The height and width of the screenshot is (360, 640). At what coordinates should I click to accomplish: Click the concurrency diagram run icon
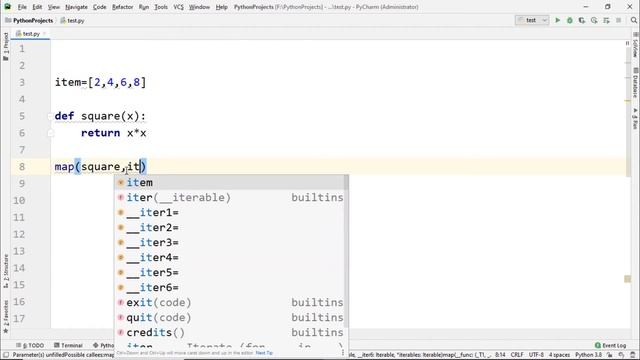(607, 20)
